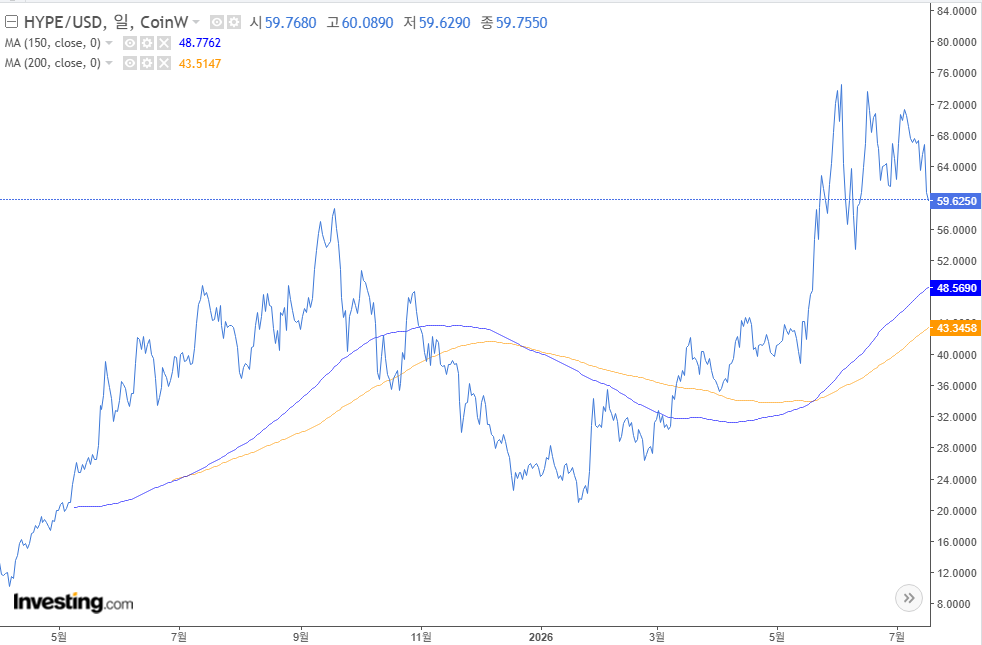Click the HYPE/USD, 일, CoinW title
The image size is (982, 645).
point(106,23)
